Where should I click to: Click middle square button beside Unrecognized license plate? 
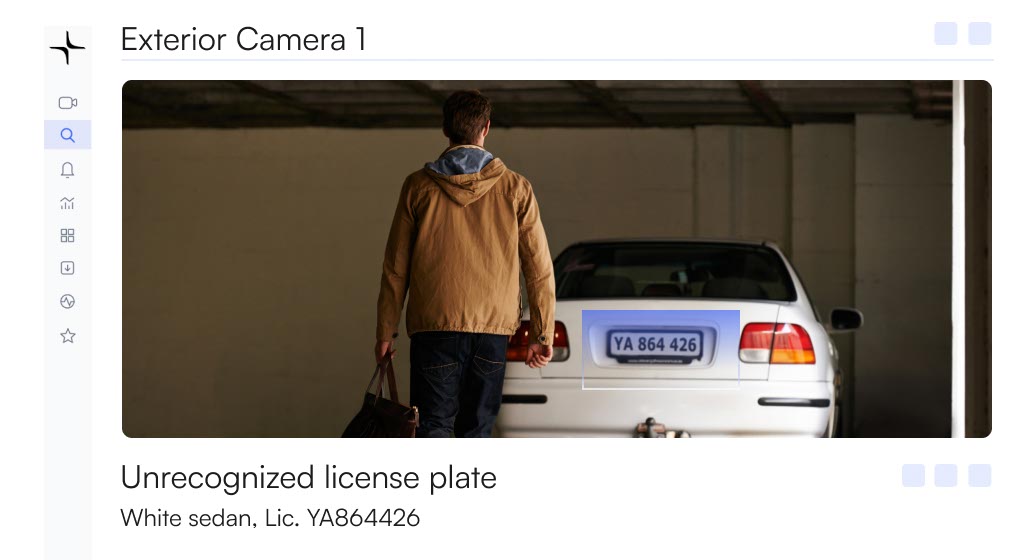[946, 476]
